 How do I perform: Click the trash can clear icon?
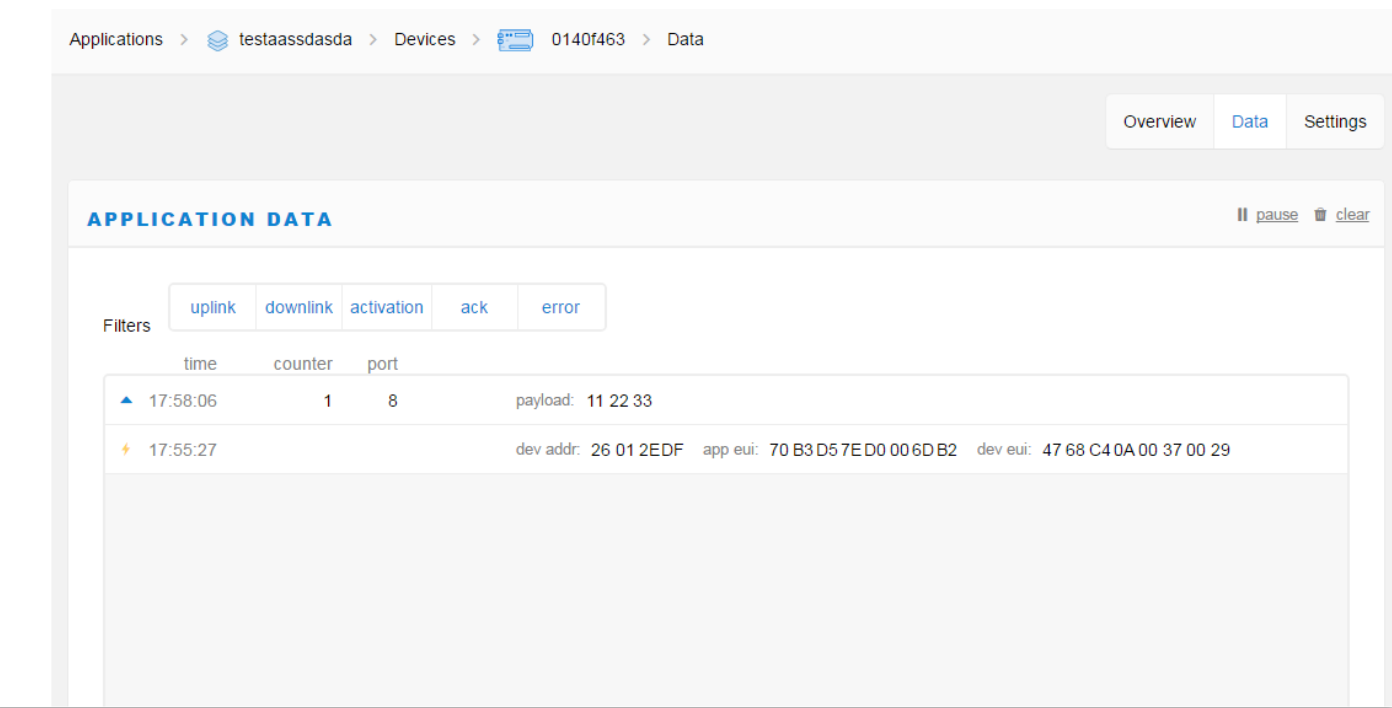click(1320, 214)
